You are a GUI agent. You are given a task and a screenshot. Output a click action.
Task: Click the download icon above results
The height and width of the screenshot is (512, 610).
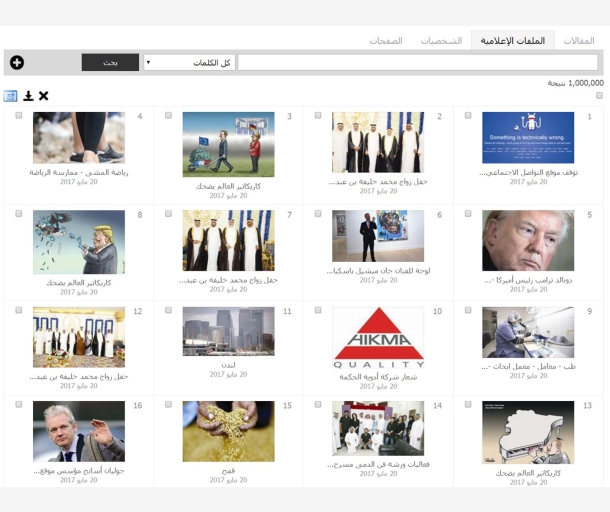coord(28,96)
